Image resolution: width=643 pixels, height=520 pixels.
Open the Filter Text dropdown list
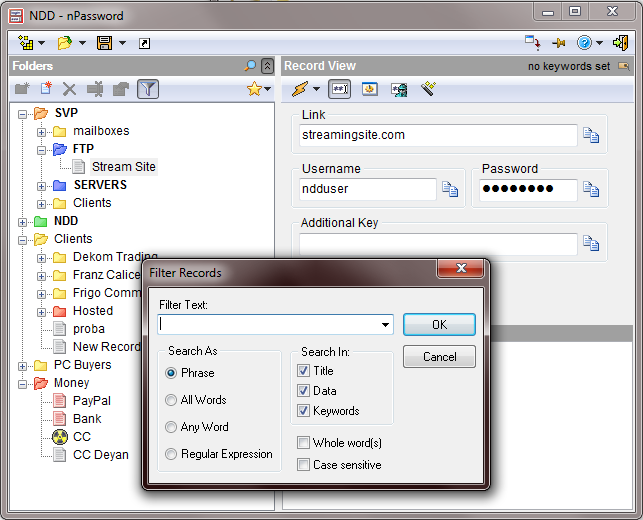pos(386,325)
